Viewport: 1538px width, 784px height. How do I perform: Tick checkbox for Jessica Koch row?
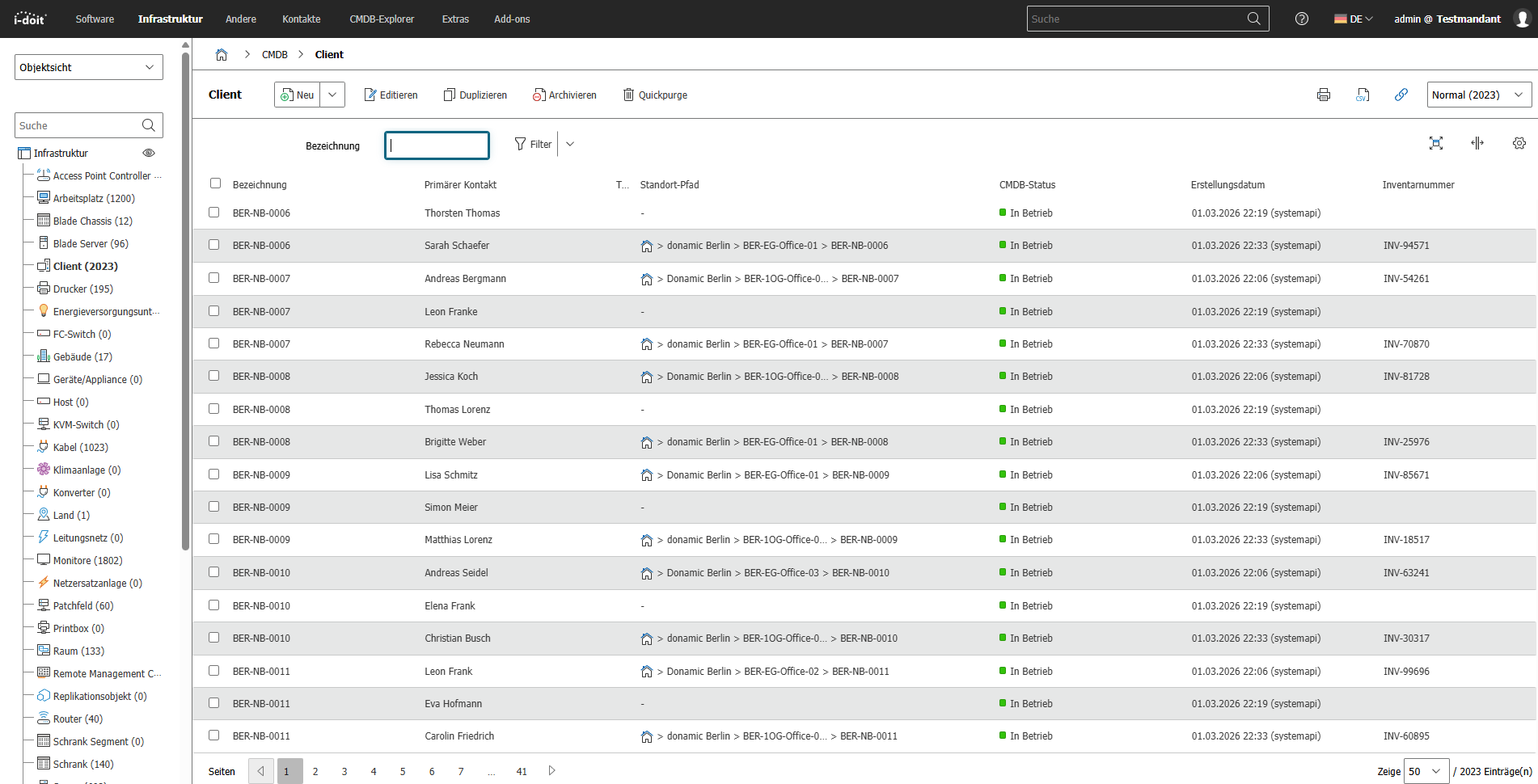pyautogui.click(x=214, y=376)
